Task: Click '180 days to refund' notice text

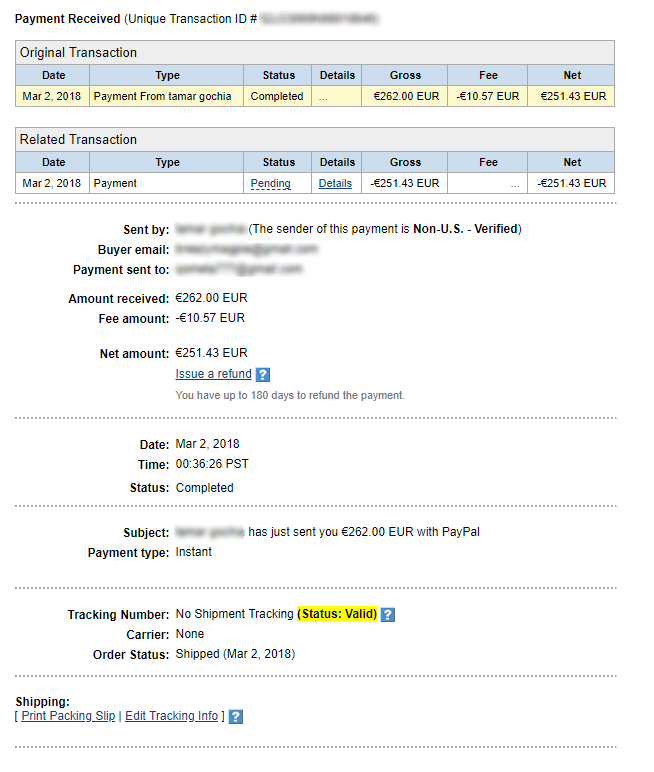Action: point(290,395)
